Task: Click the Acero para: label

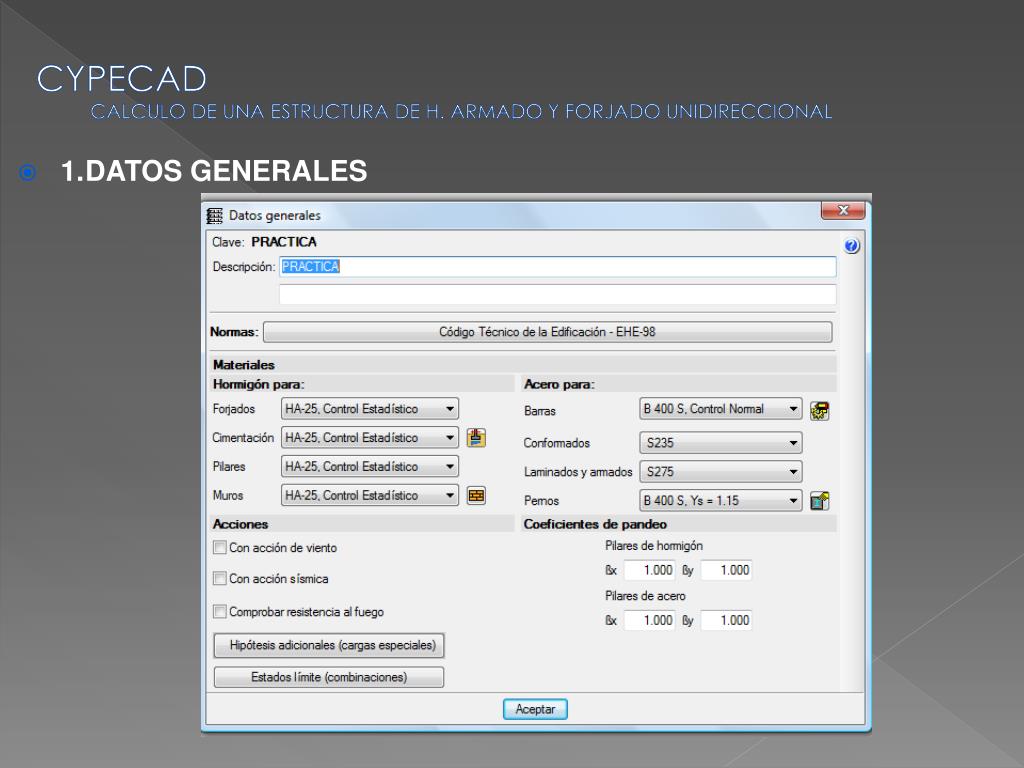Action: point(559,385)
